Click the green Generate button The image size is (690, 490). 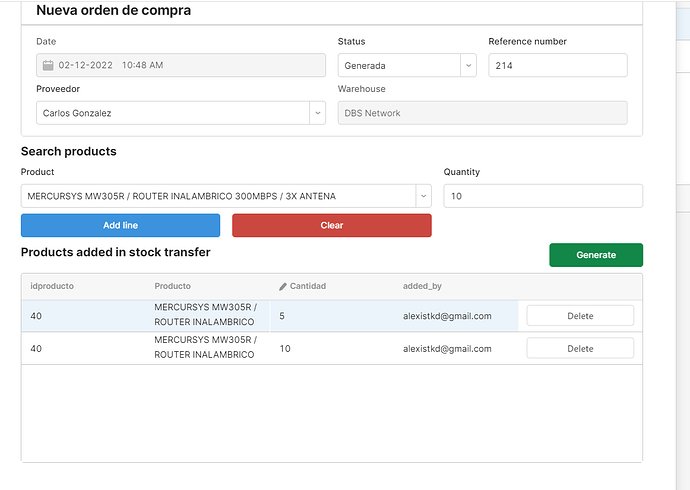596,255
